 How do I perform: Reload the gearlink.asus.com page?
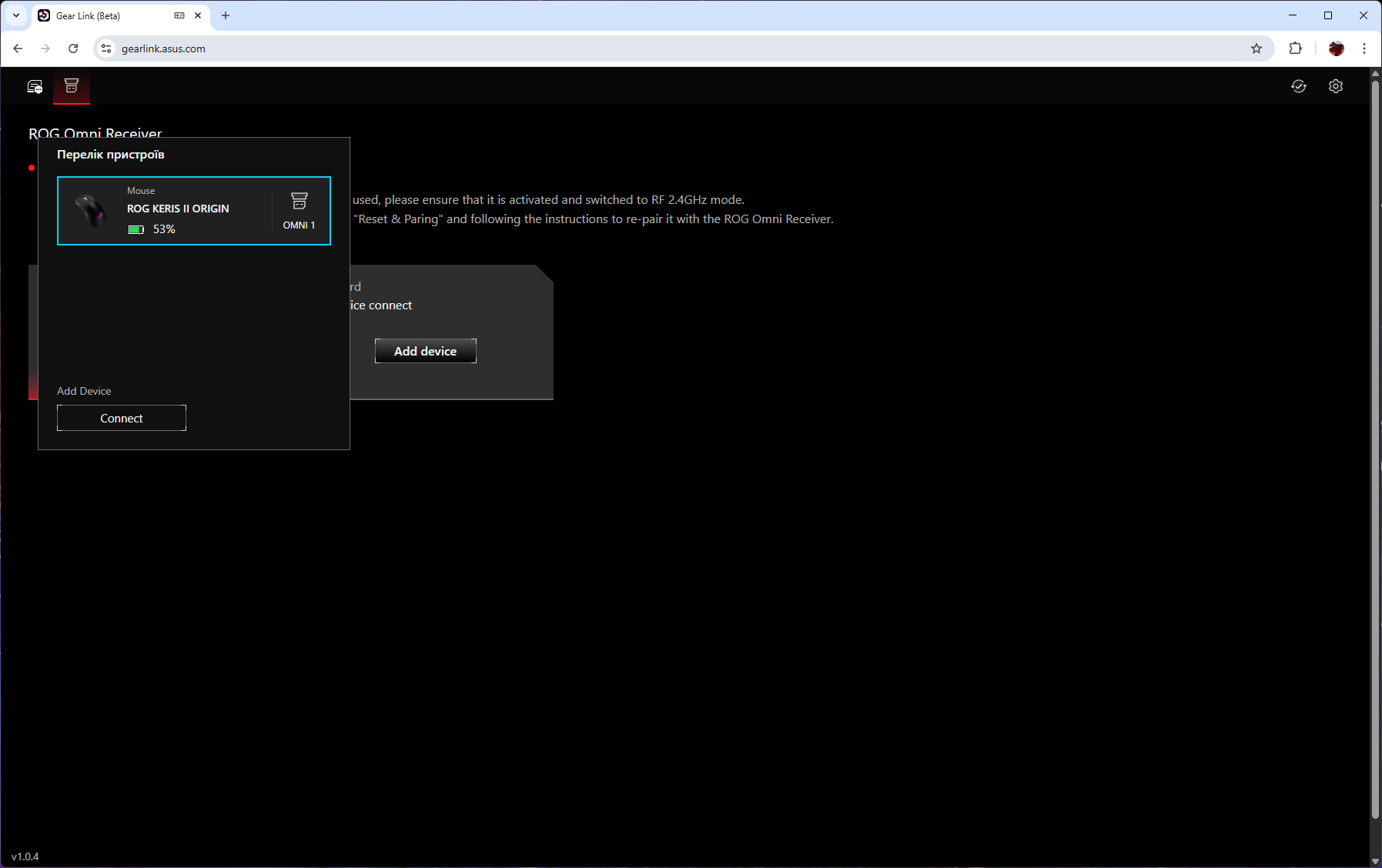pyautogui.click(x=73, y=48)
